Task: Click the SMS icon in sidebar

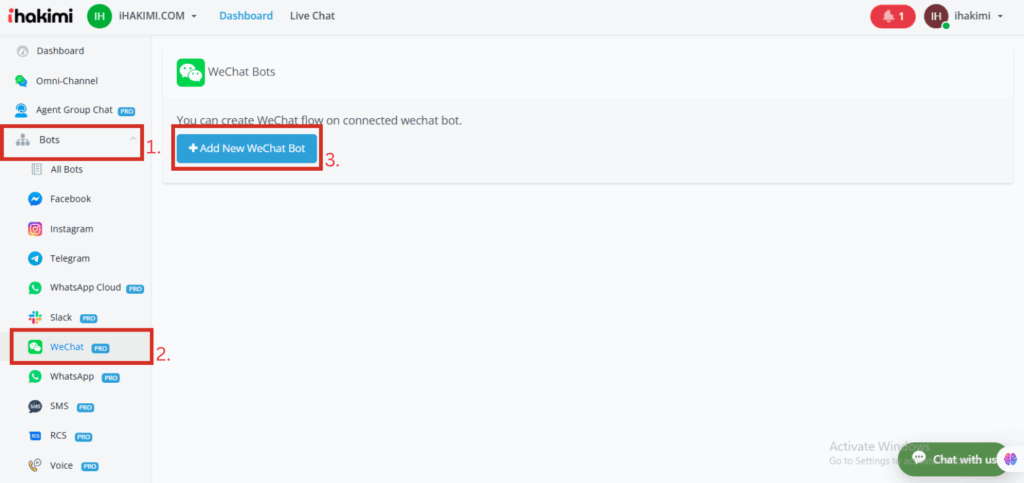Action: pos(35,407)
